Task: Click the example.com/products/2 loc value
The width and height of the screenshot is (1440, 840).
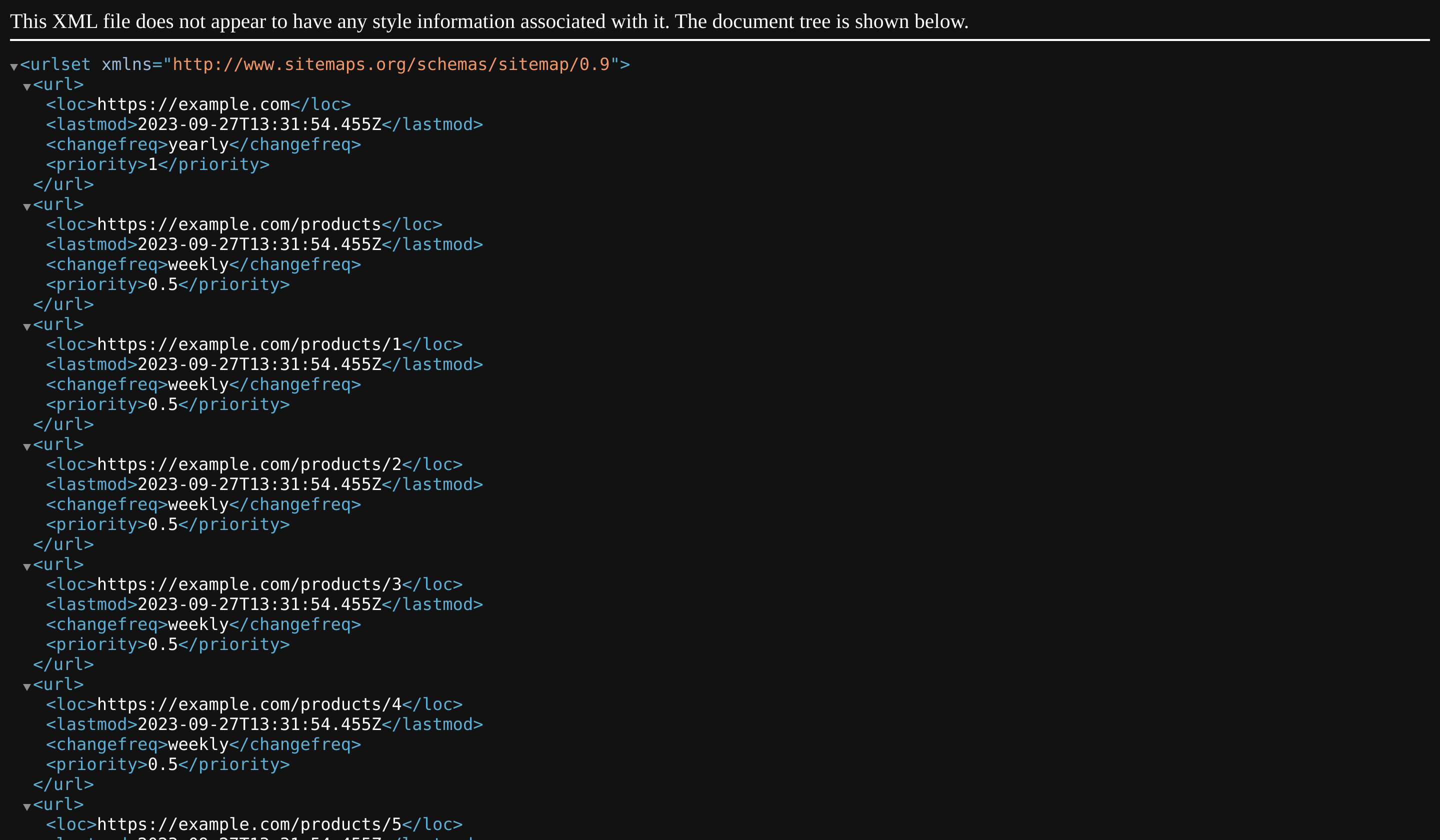Action: pos(249,464)
